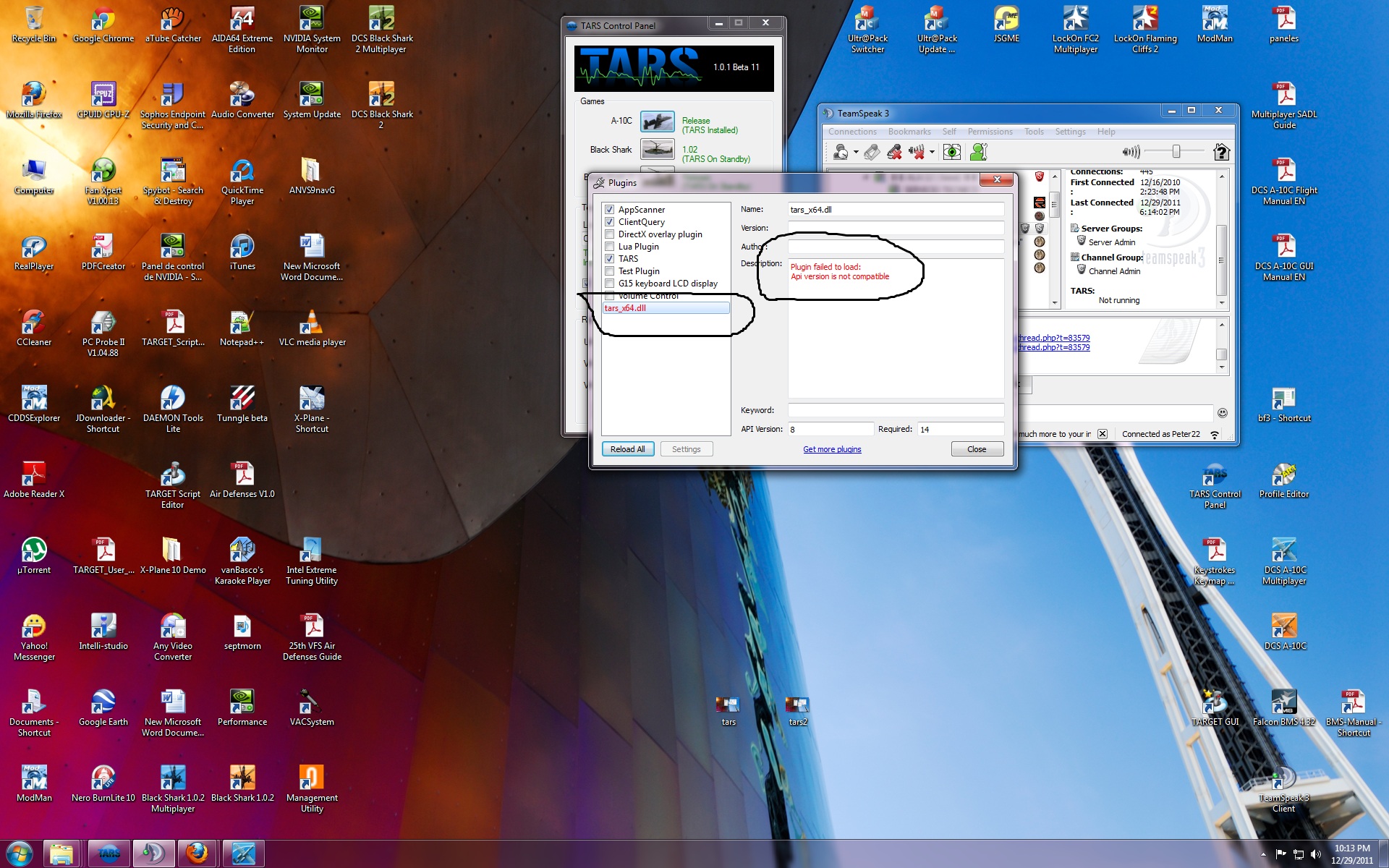1389x868 pixels.
Task: Toggle speaker mute icon in TeamSpeak toolbar
Action: click(x=917, y=152)
